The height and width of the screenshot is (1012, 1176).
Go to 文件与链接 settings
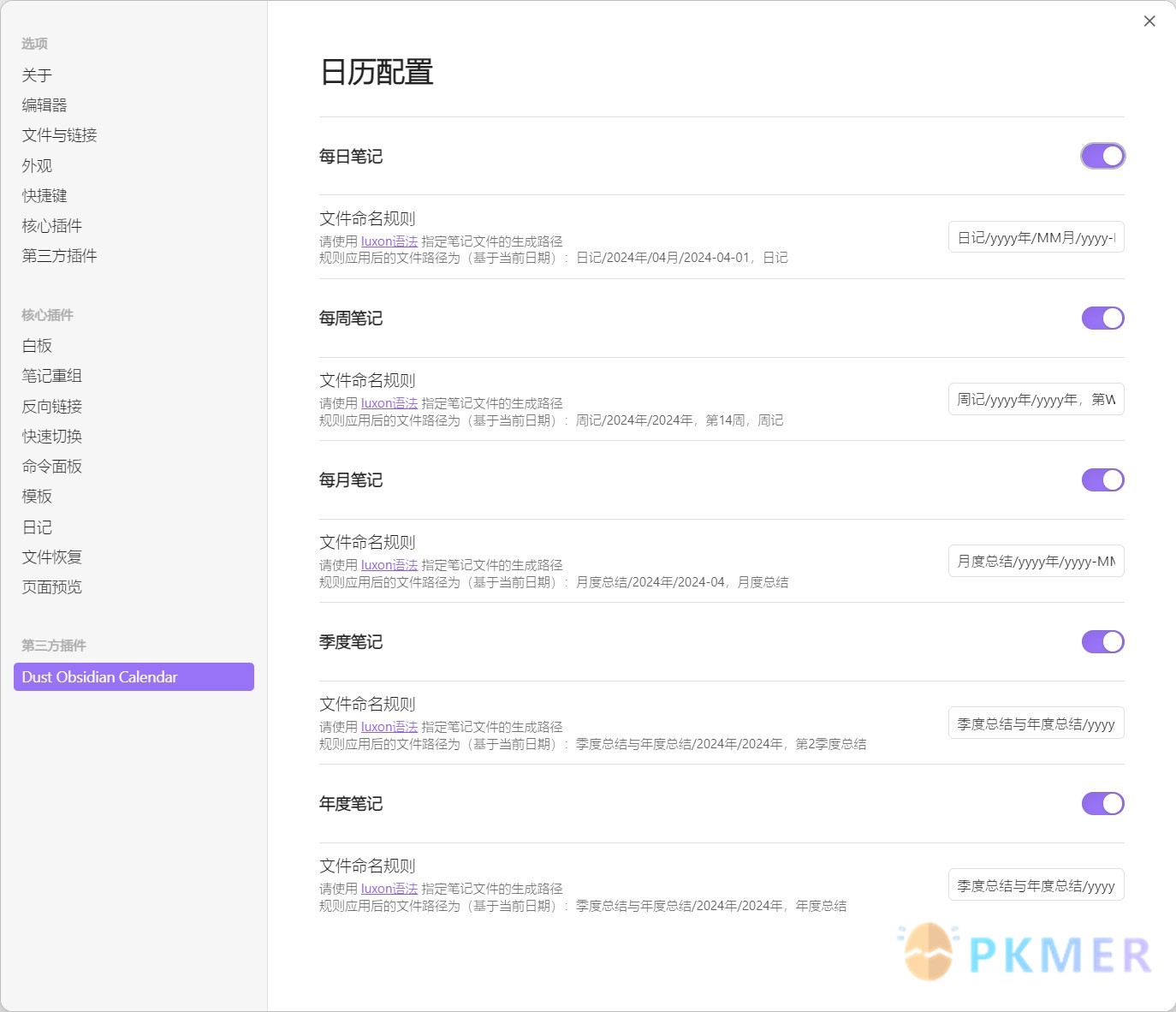coord(59,135)
